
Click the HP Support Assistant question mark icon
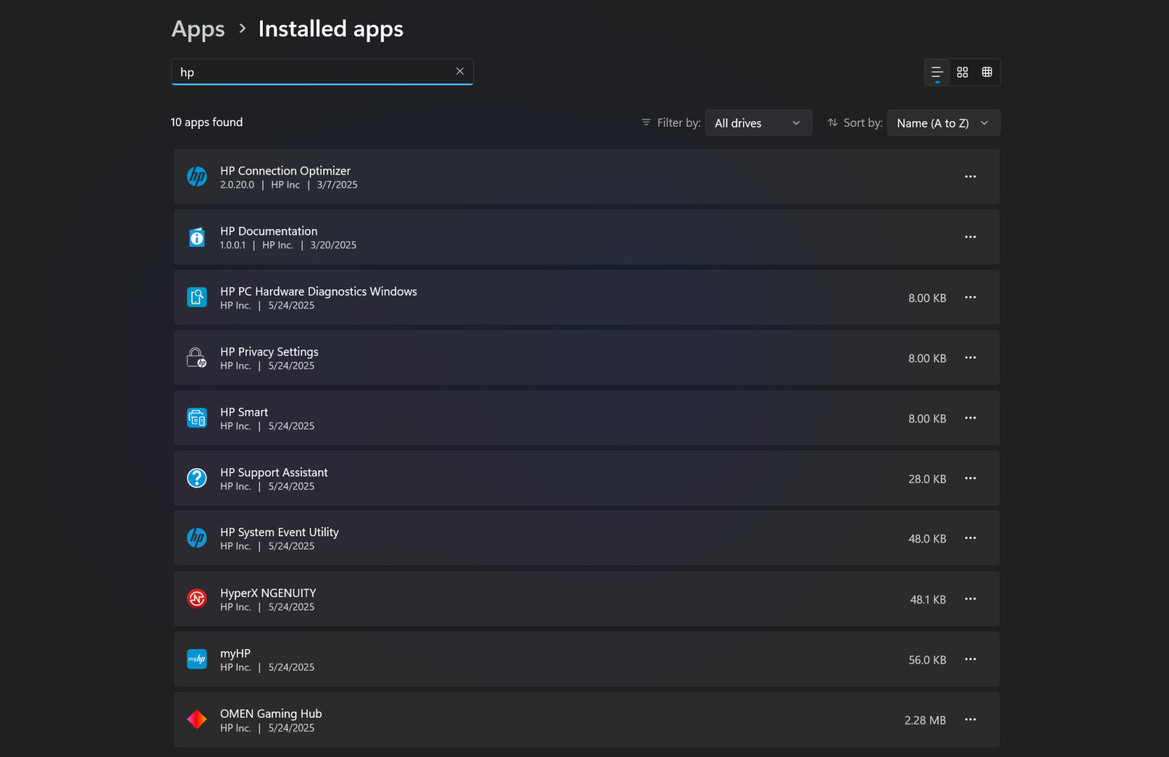pos(197,478)
